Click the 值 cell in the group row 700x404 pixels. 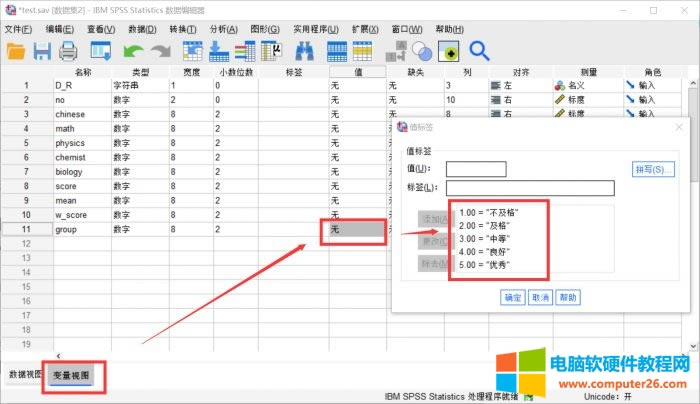pyautogui.click(x=357, y=229)
